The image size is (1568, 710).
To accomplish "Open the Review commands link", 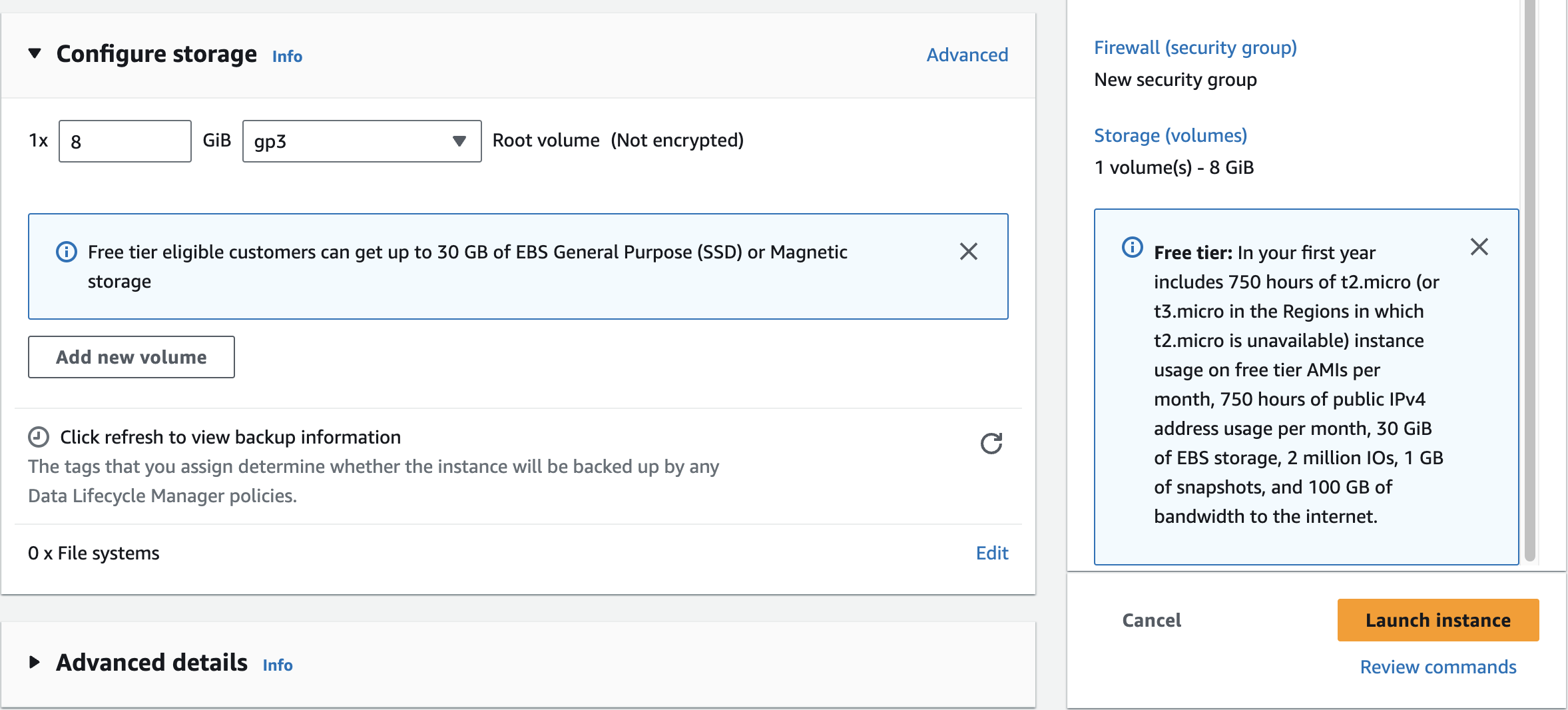I will coord(1437,667).
